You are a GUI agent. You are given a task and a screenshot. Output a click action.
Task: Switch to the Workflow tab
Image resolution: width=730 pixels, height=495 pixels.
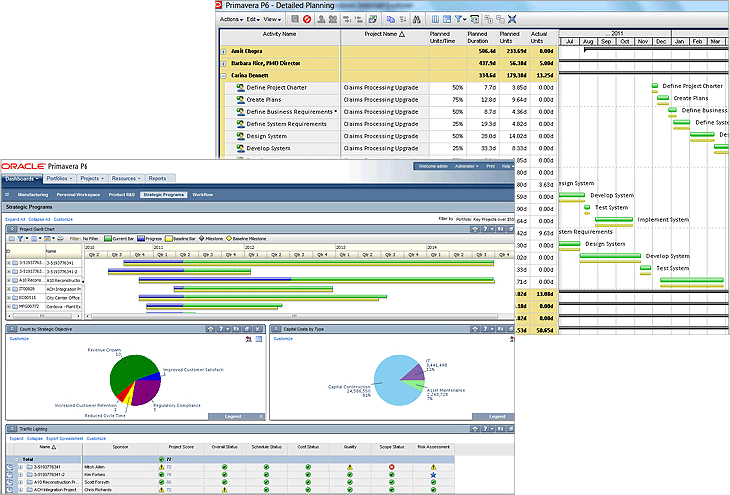click(x=203, y=194)
